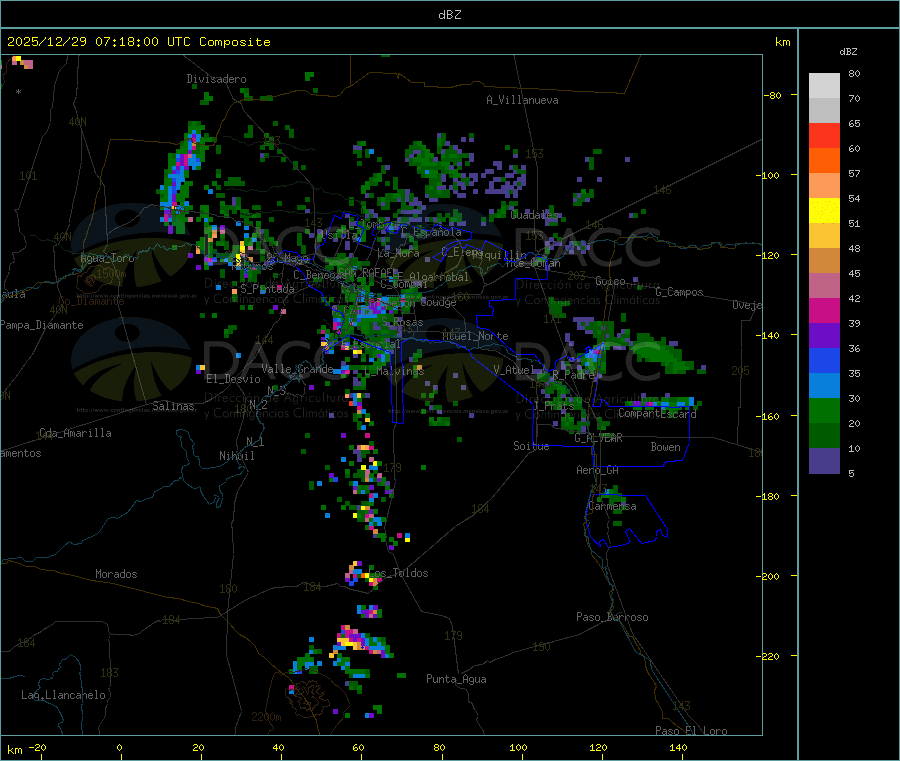The height and width of the screenshot is (761, 900).
Task: Select the red 65 dBZ legend swatch
Action: pos(824,135)
